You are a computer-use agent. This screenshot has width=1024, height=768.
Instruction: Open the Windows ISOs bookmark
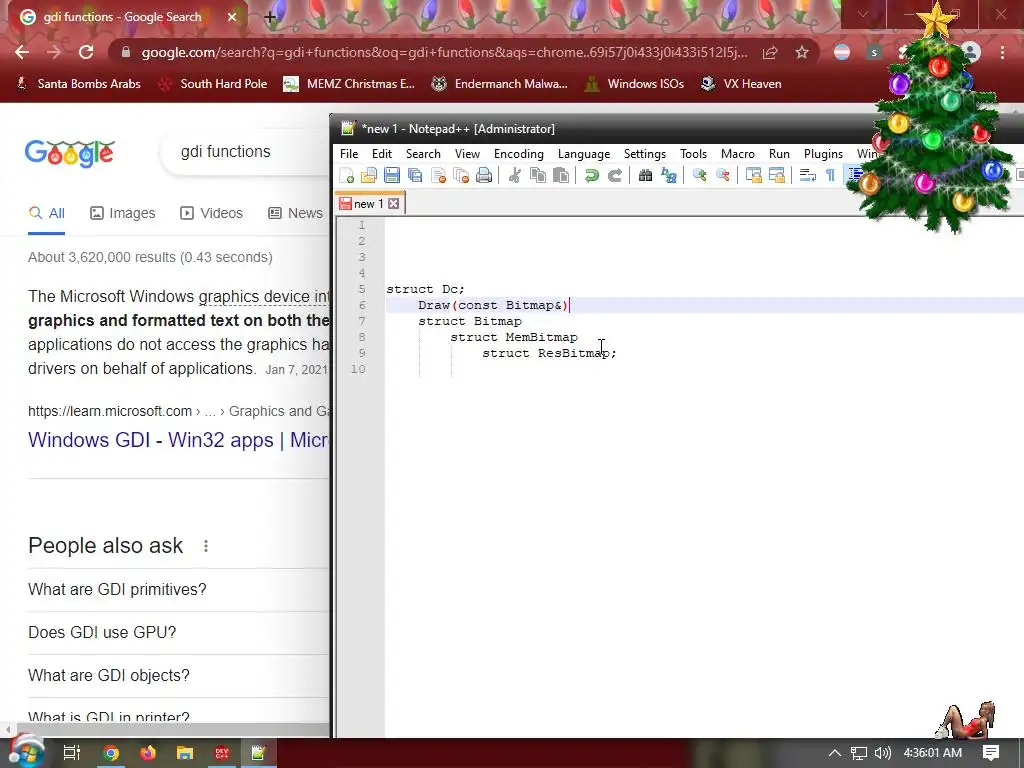click(633, 84)
